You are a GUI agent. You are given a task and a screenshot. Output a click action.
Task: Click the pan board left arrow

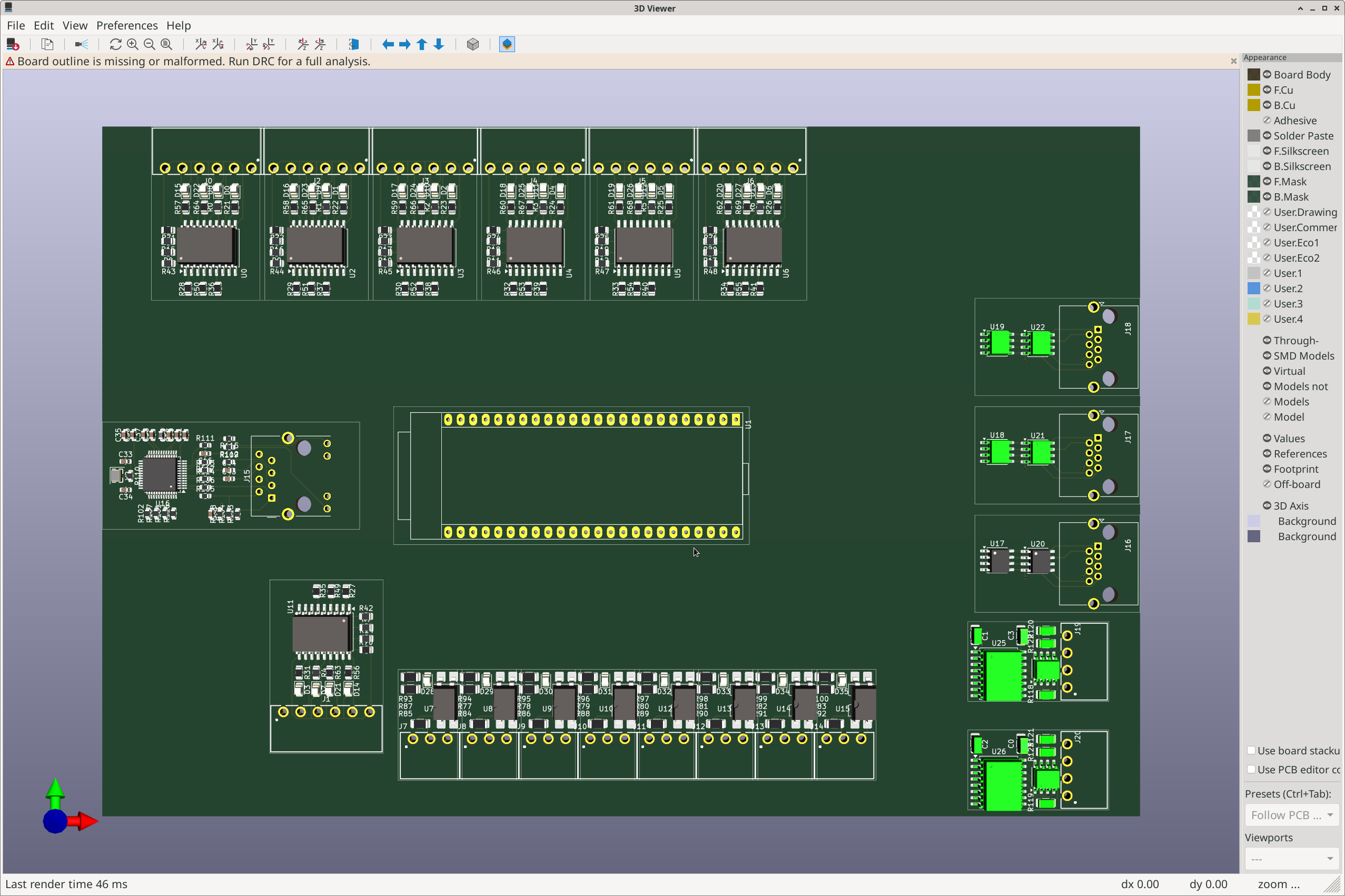[x=388, y=45]
